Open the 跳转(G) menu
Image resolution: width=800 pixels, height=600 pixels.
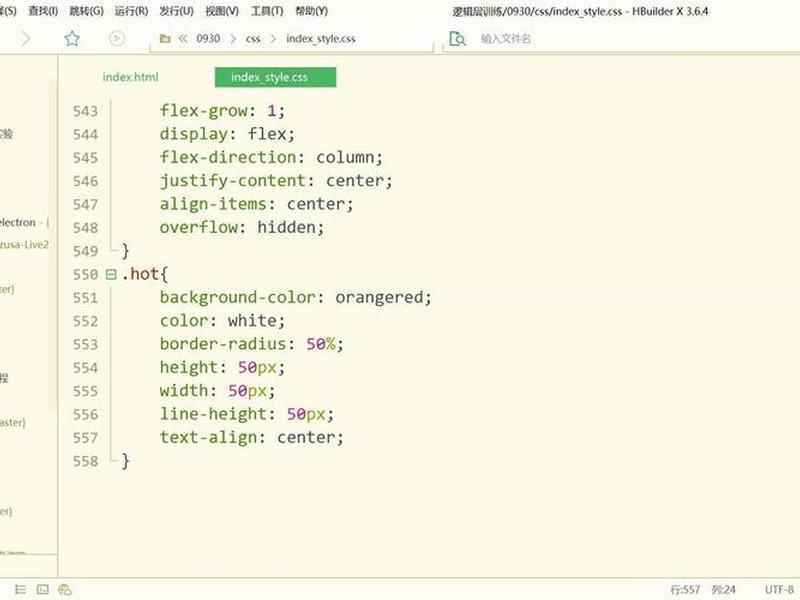[86, 11]
